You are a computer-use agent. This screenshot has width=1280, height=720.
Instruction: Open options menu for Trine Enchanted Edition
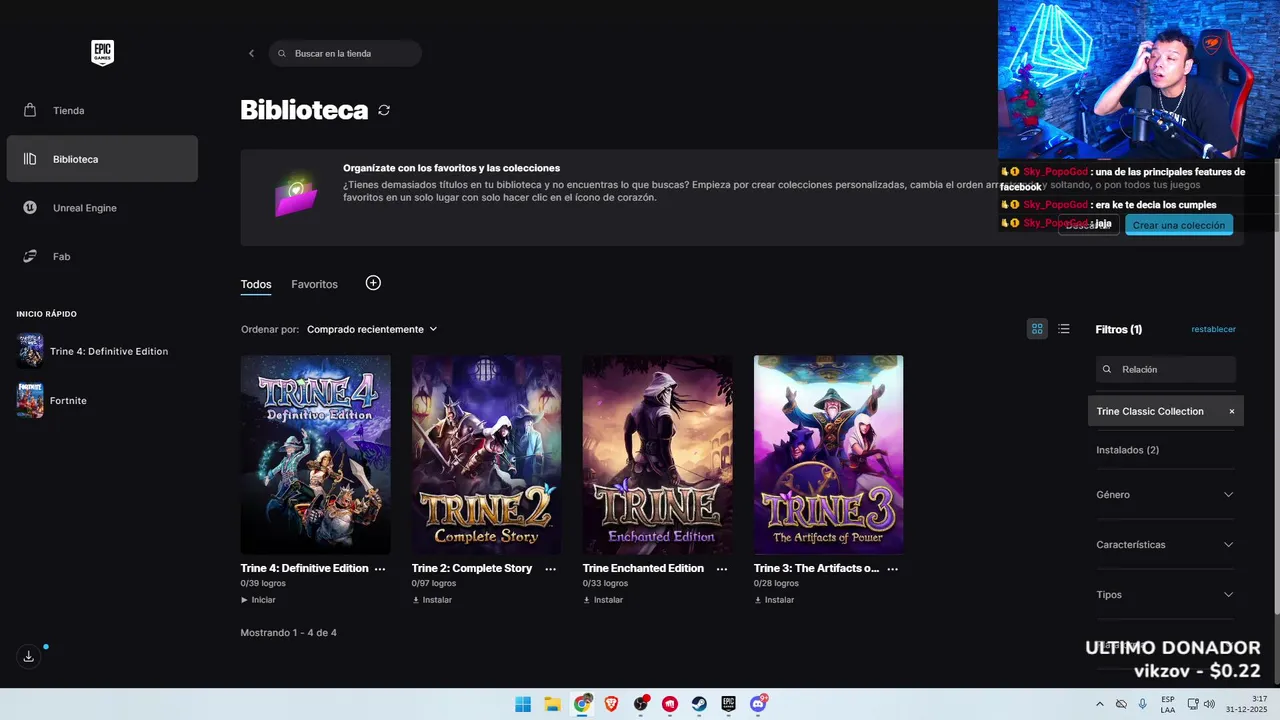coord(722,569)
